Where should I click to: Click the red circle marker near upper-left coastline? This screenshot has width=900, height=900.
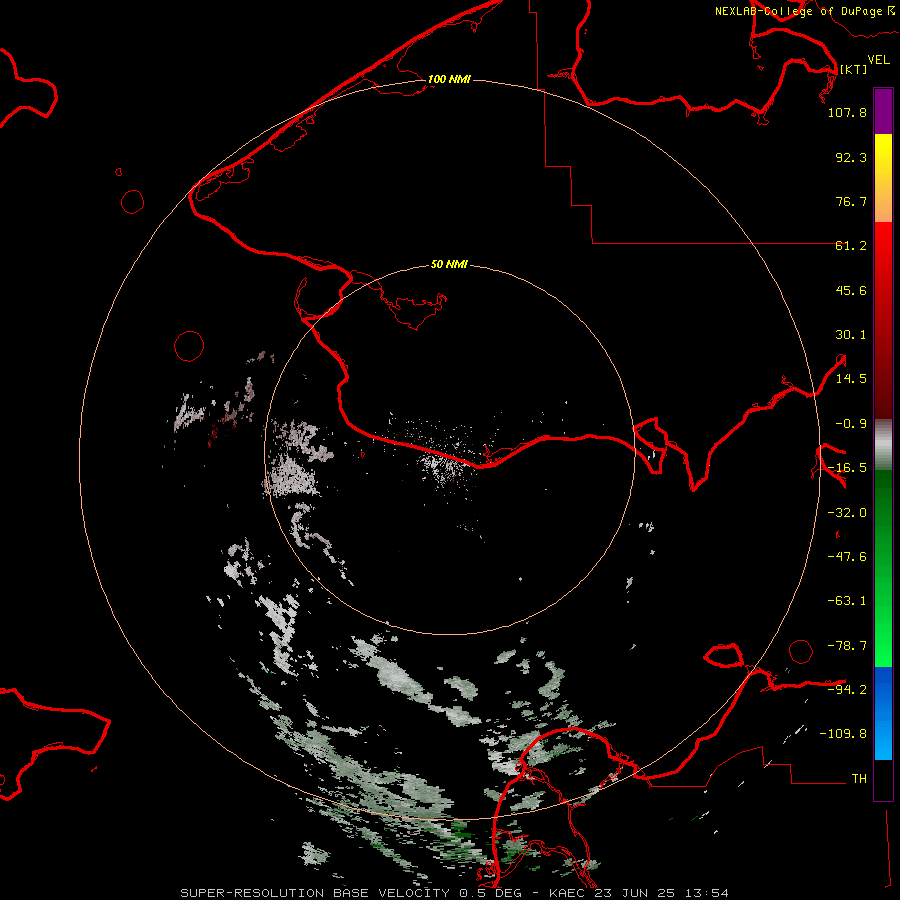[133, 202]
